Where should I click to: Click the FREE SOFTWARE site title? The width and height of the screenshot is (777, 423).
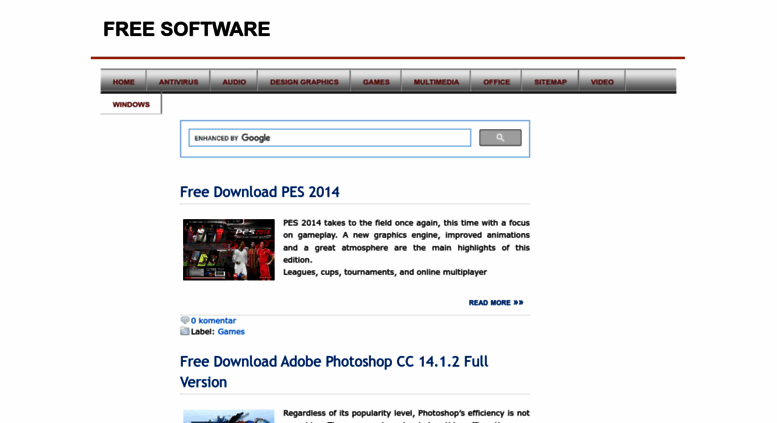tap(186, 29)
